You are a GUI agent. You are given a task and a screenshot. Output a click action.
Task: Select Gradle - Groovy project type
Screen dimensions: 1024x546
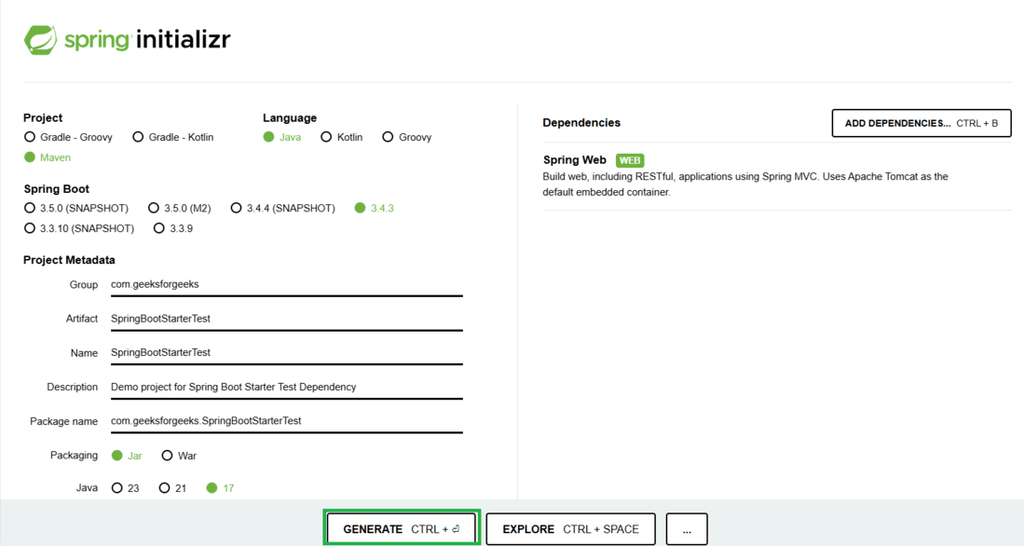(68, 137)
